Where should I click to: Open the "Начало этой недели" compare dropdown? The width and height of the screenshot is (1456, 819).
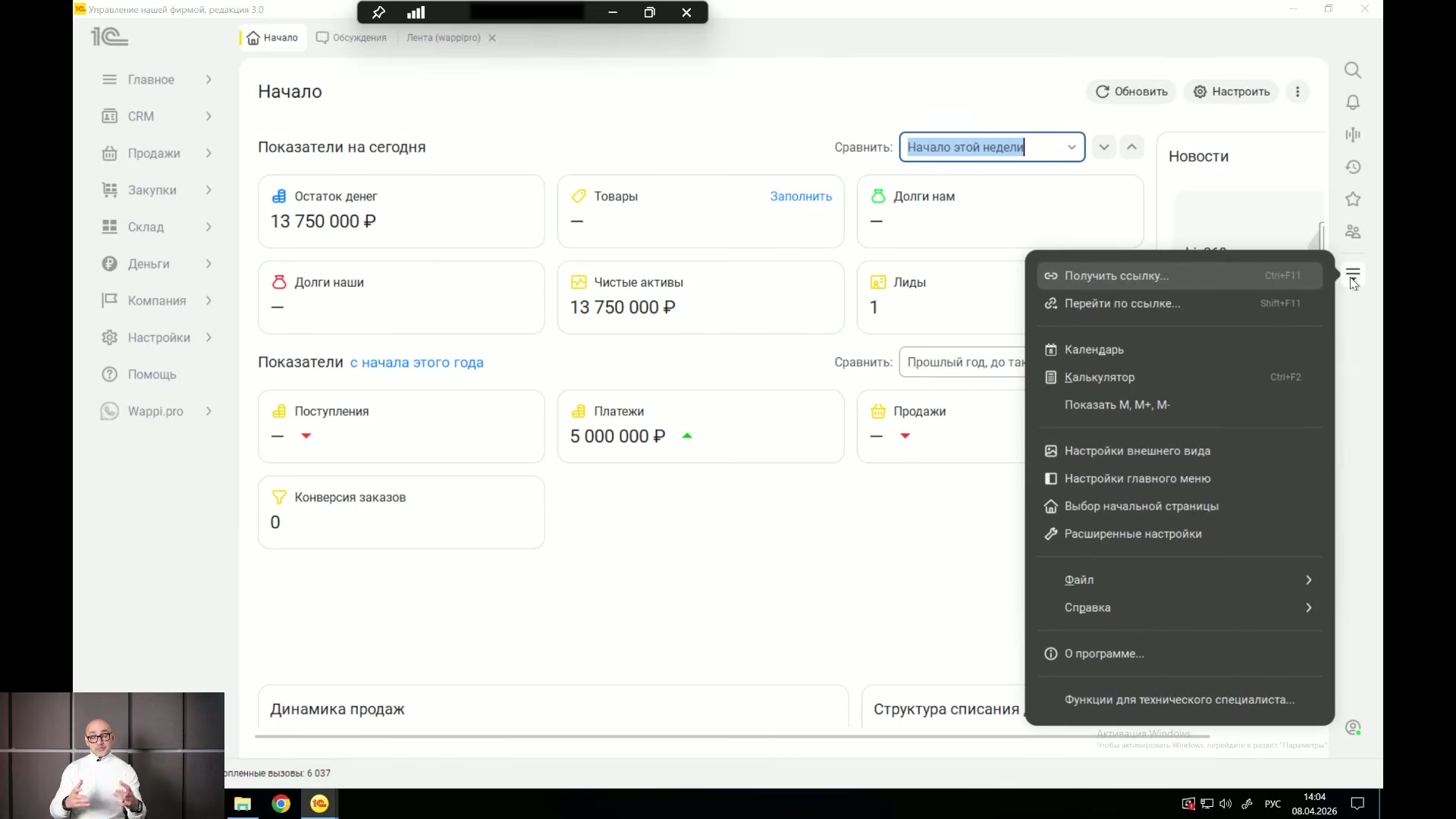coord(992,147)
